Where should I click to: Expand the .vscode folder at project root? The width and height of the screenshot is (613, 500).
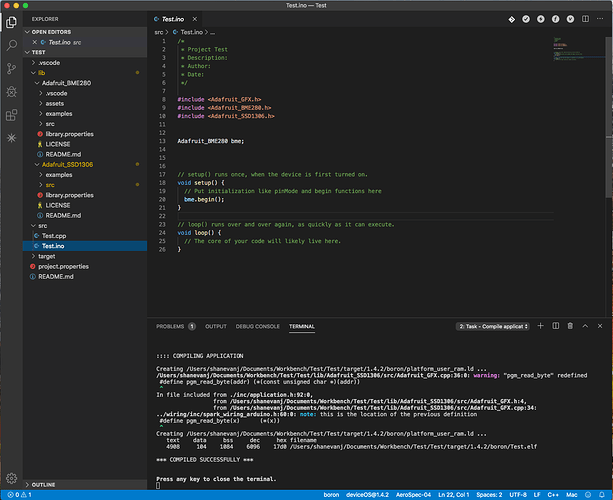tap(48, 62)
